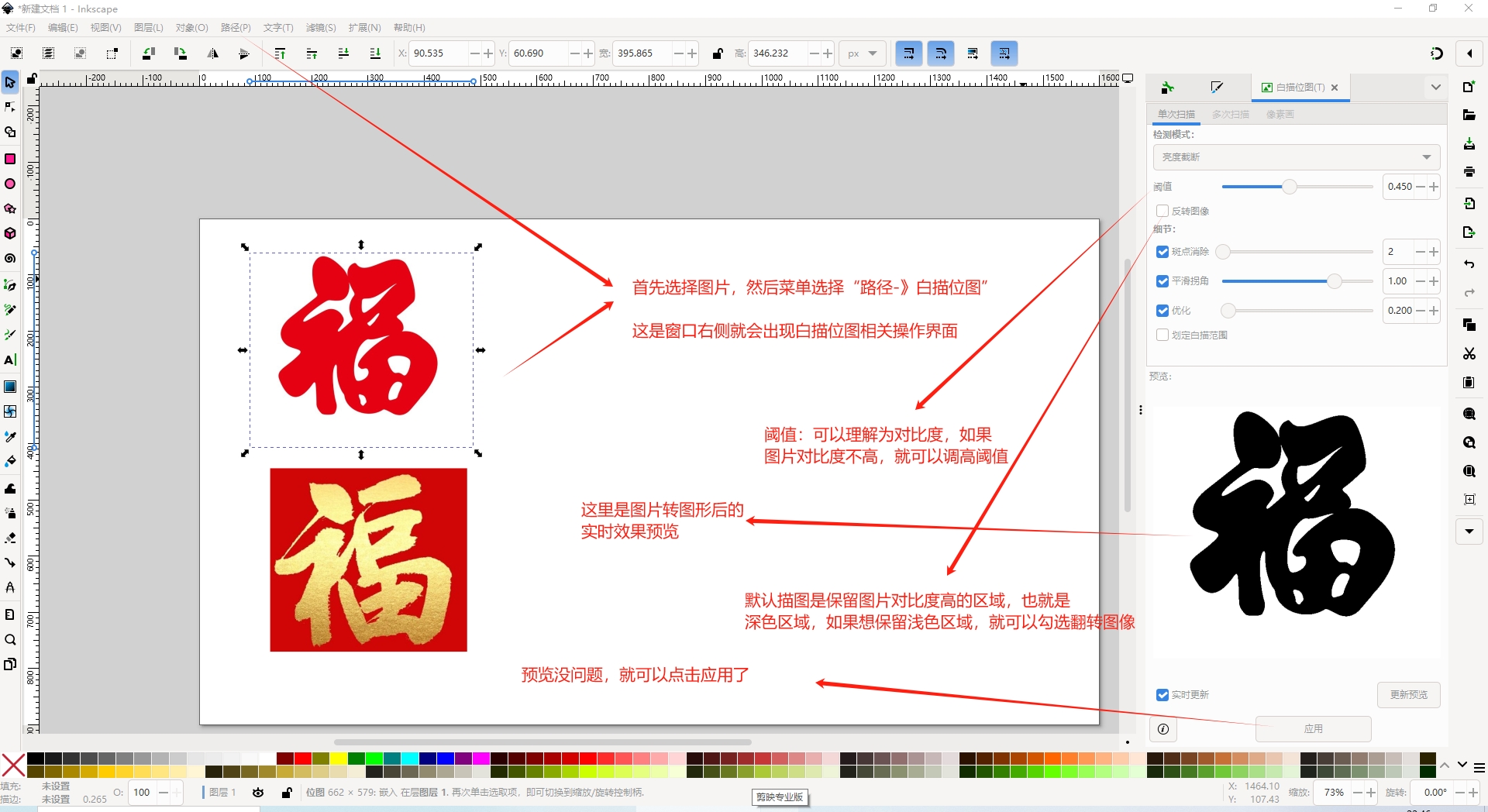Click the X coordinate input field
This screenshot has width=1488, height=812.
click(438, 53)
